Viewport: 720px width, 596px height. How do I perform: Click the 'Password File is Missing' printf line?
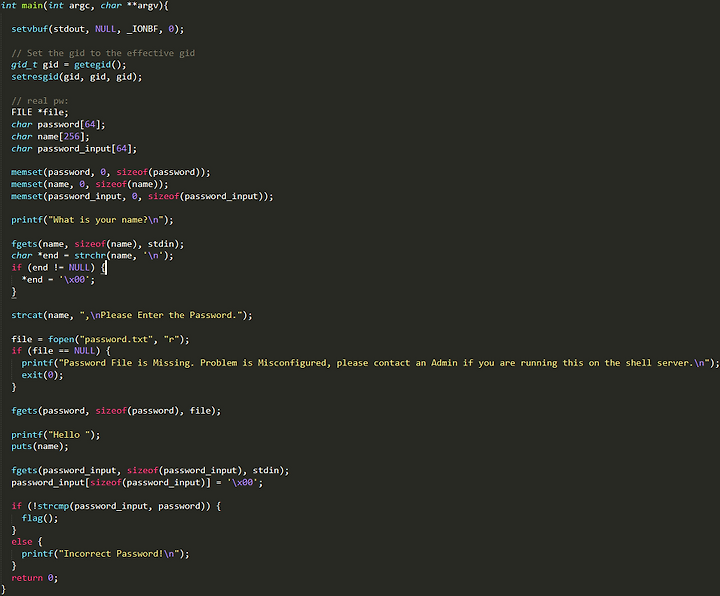(371, 363)
